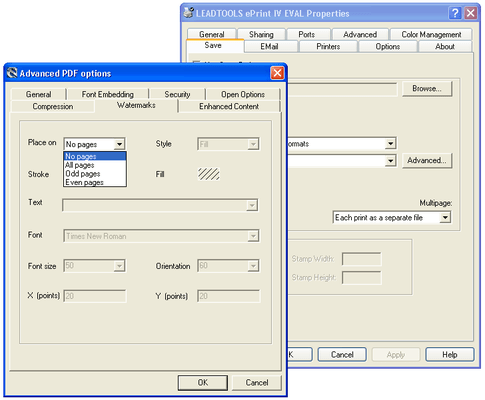Go to the Color Management tab
The width and height of the screenshot is (485, 400).
[x=431, y=34]
